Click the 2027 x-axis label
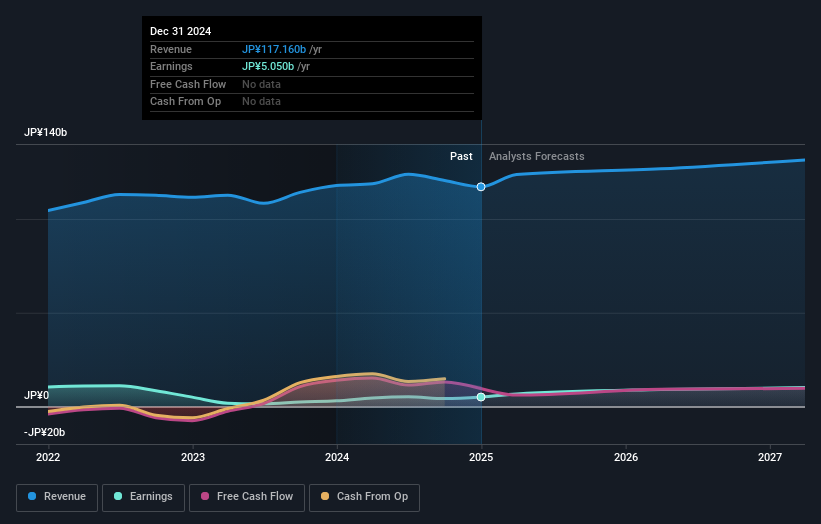Viewport: 821px width, 524px height. [x=770, y=457]
